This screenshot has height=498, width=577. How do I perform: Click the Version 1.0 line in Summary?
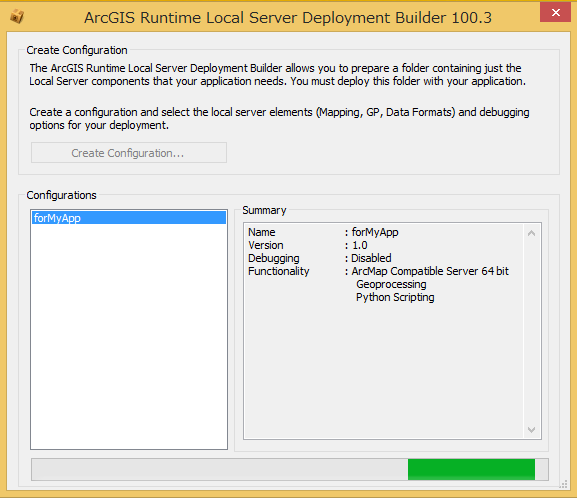point(308,245)
